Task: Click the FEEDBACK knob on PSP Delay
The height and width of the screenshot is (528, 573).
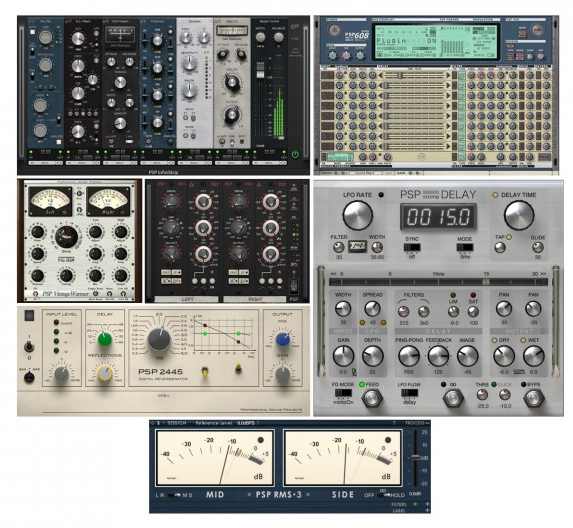Action: coord(438,356)
